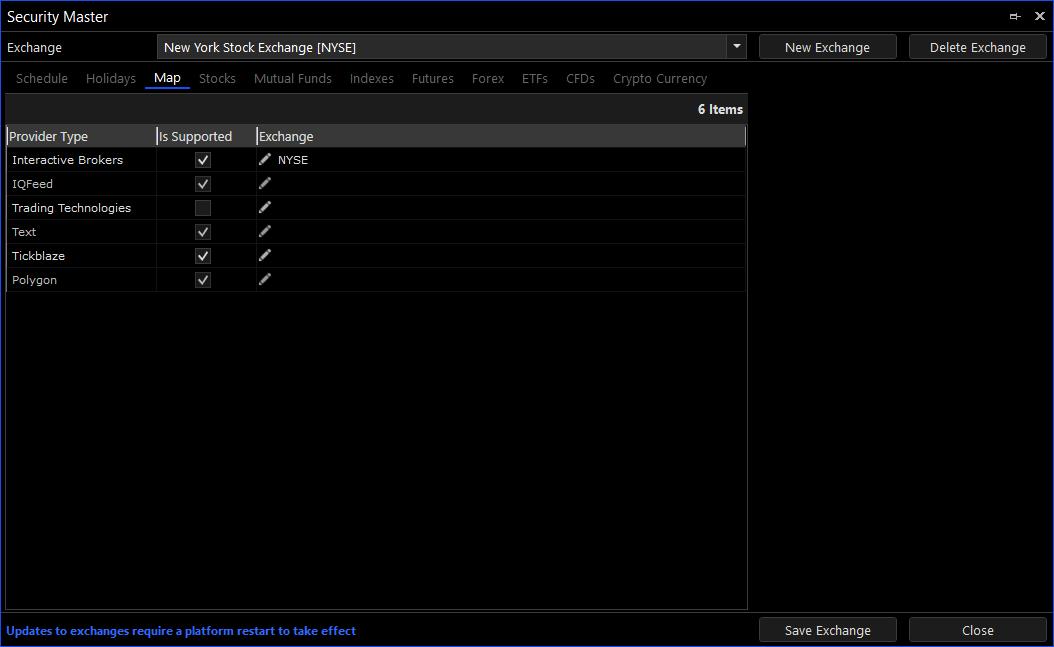Uncheck the IQFeed Is Supported checkbox
Image resolution: width=1054 pixels, height=647 pixels.
point(203,184)
